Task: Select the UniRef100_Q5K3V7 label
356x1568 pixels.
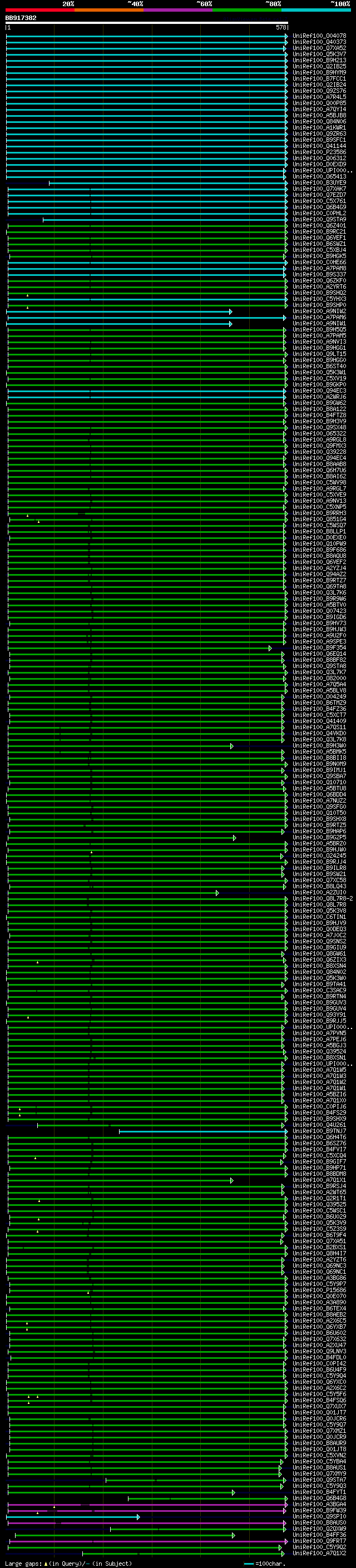Action: (x=319, y=54)
